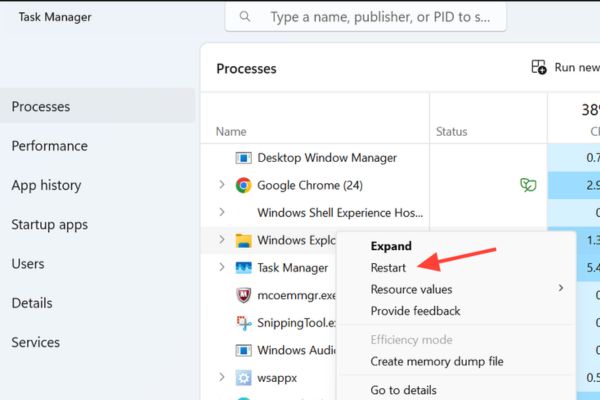Expand the wsappx process group
The height and width of the screenshot is (400, 600).
click(x=221, y=378)
